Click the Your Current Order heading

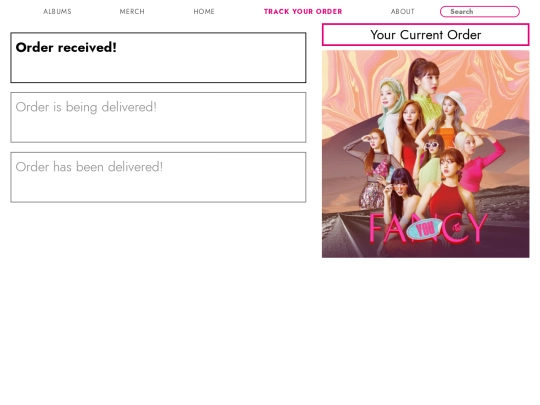click(426, 35)
